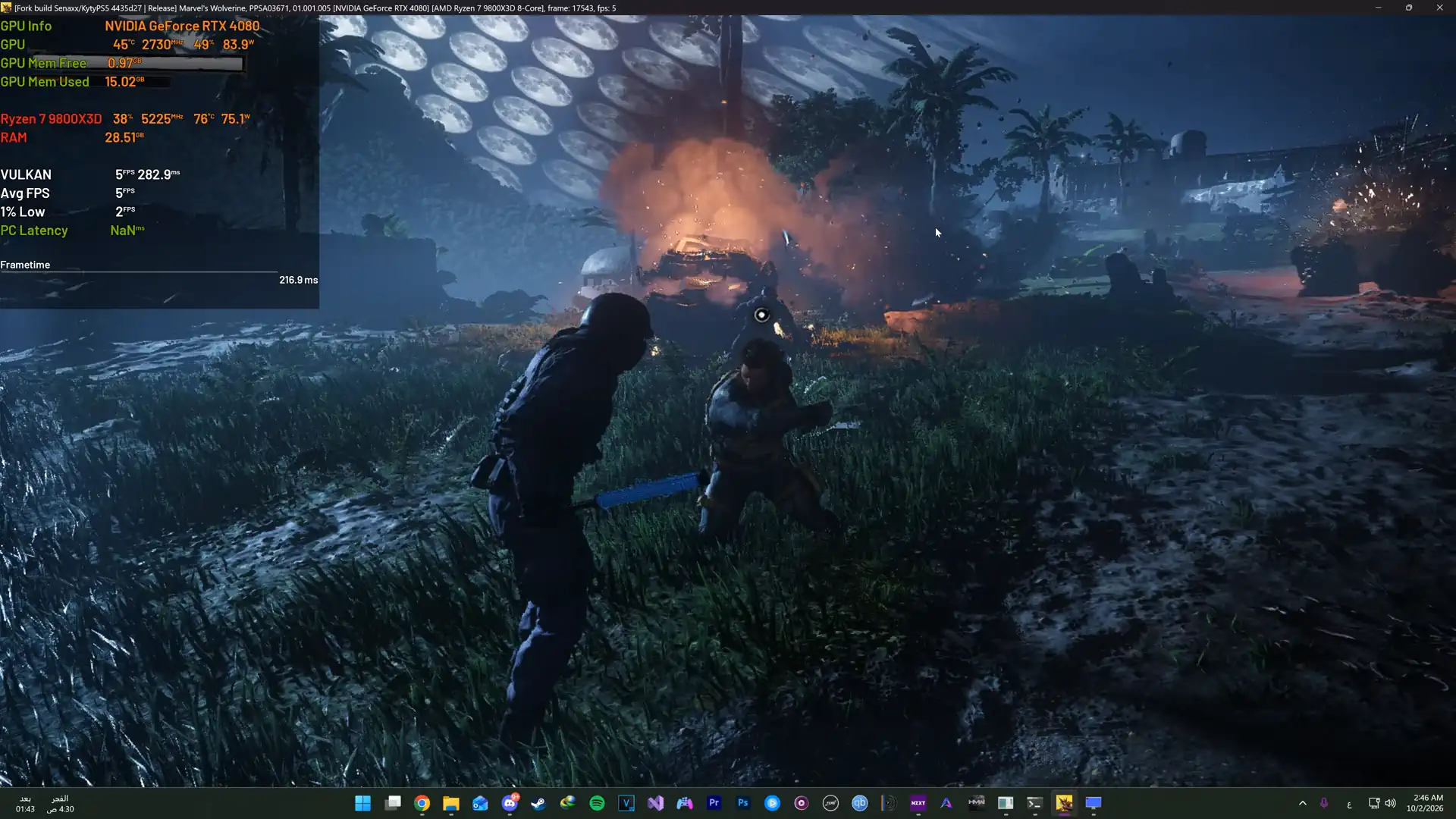This screenshot has height=819, width=1456.
Task: Click the '1% Low' overlay label
Action: [23, 212]
